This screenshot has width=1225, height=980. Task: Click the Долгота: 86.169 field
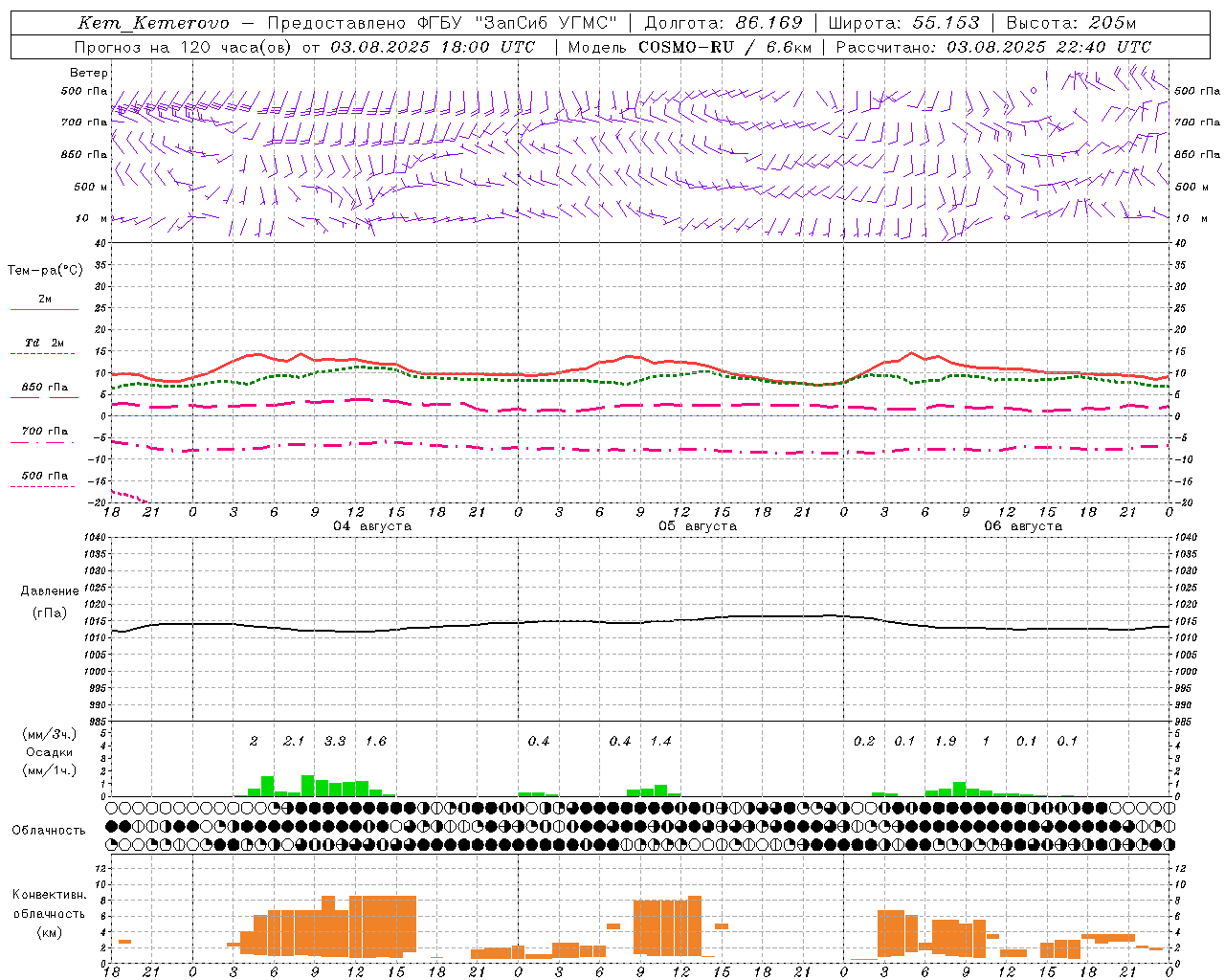[724, 23]
